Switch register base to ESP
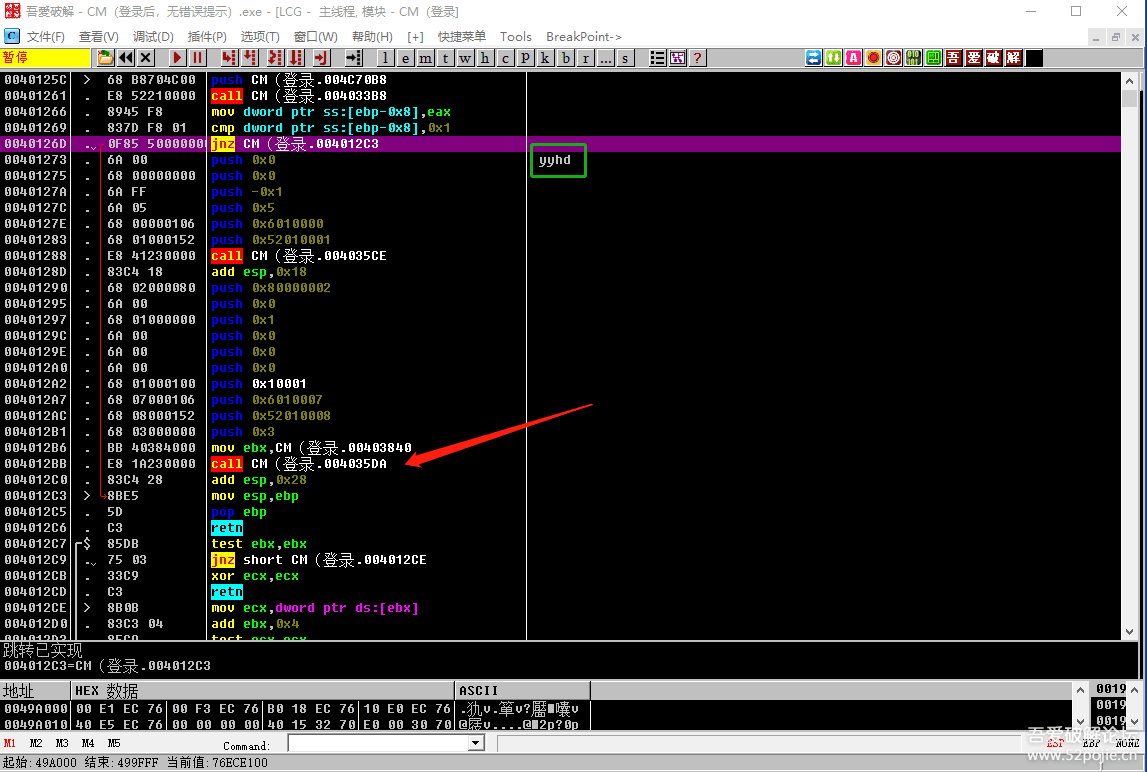This screenshot has width=1147, height=772. pyautogui.click(x=1055, y=743)
